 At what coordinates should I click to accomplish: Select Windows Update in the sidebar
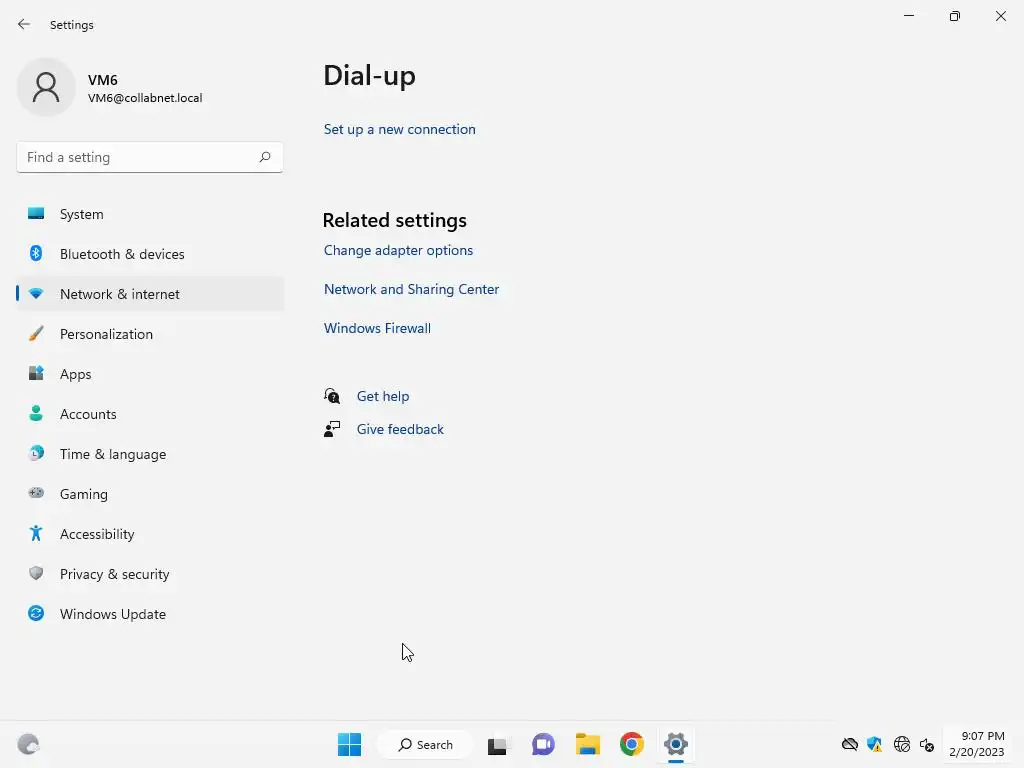tap(150, 614)
